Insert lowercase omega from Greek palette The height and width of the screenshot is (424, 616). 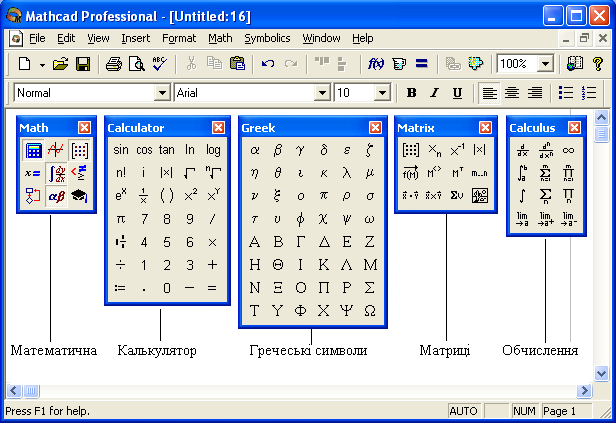click(369, 218)
